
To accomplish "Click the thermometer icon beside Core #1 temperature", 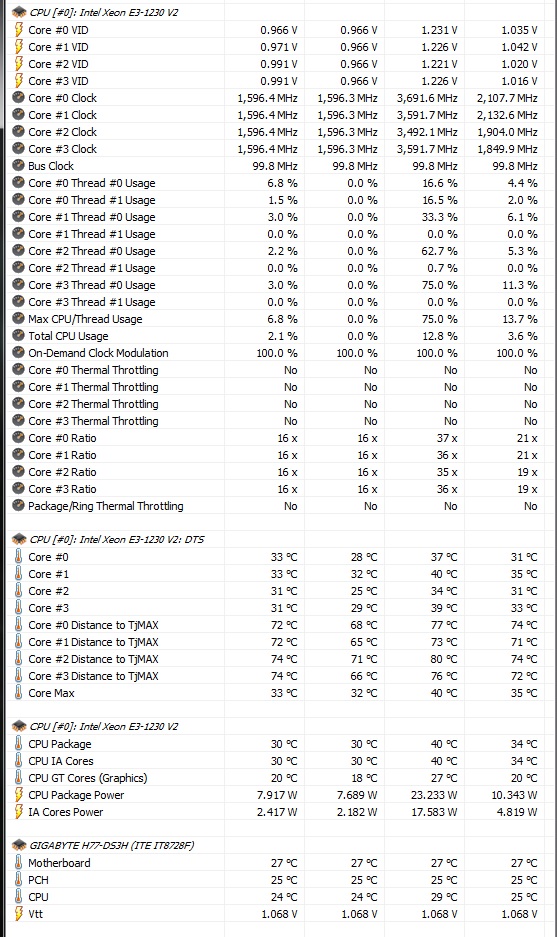I will (19, 574).
